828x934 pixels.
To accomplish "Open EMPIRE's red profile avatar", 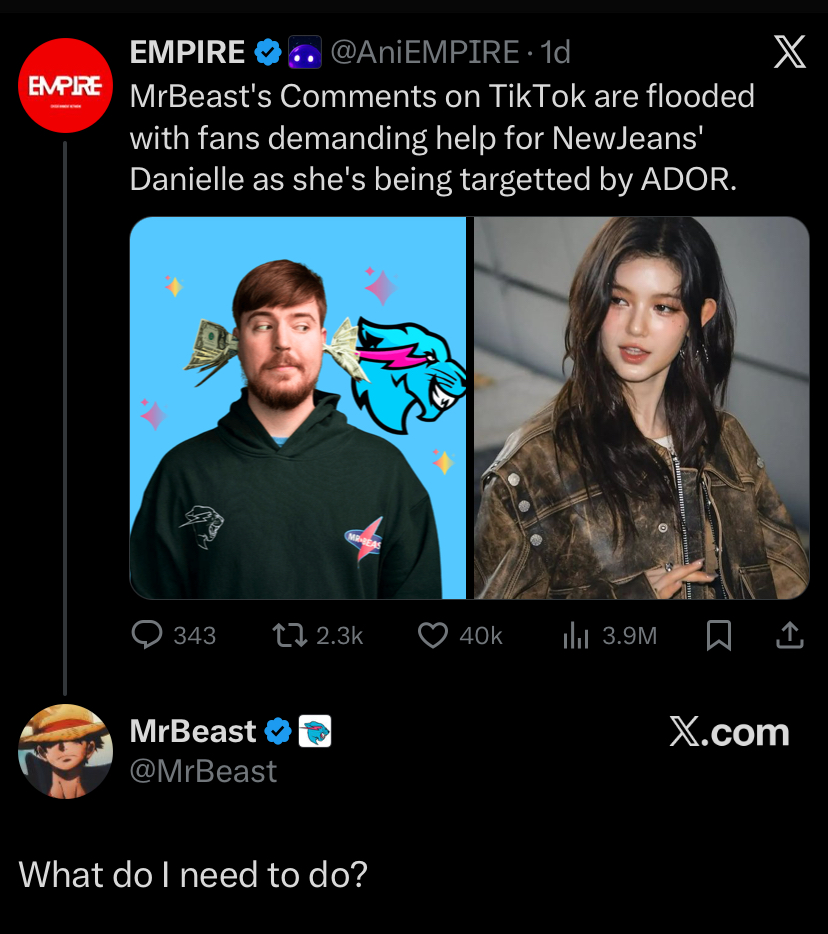I will (x=65, y=86).
